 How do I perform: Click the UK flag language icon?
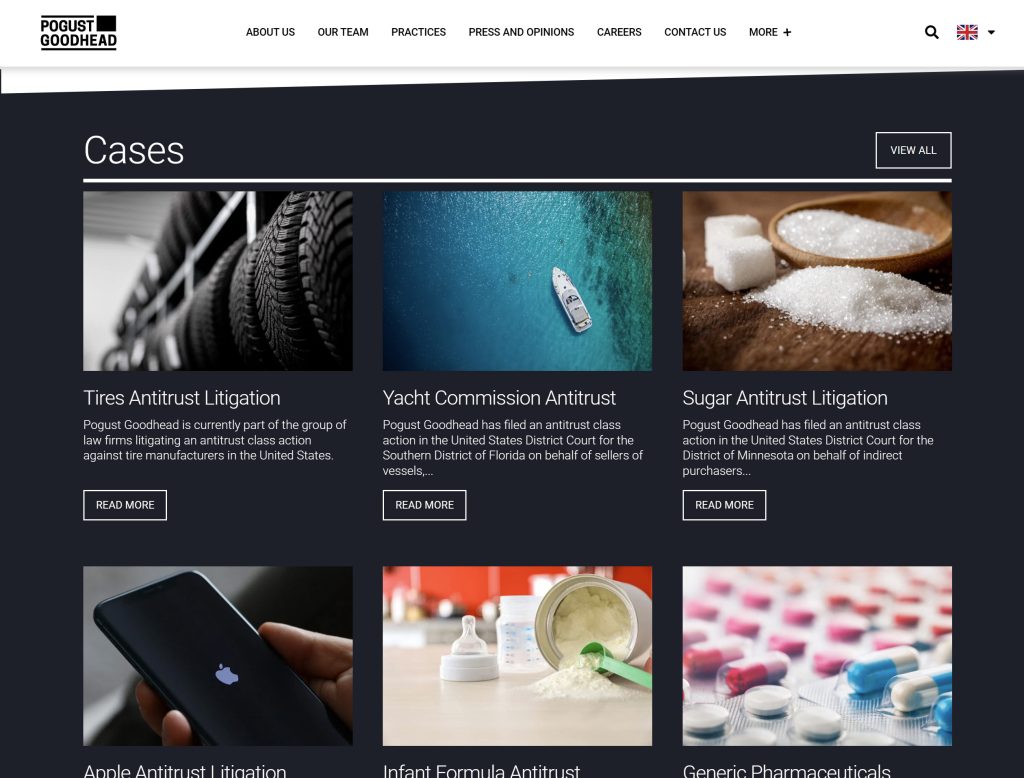point(967,32)
